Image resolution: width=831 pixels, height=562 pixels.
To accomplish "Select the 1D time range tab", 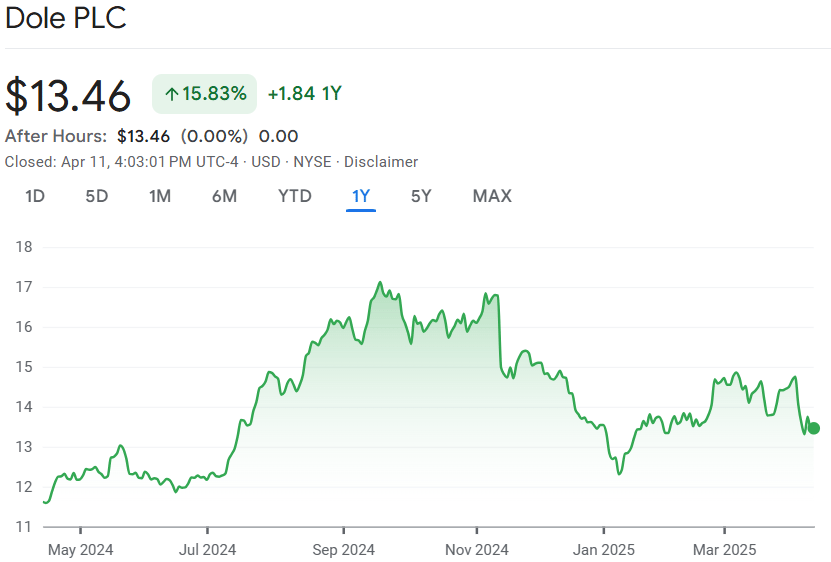I will click(x=35, y=196).
